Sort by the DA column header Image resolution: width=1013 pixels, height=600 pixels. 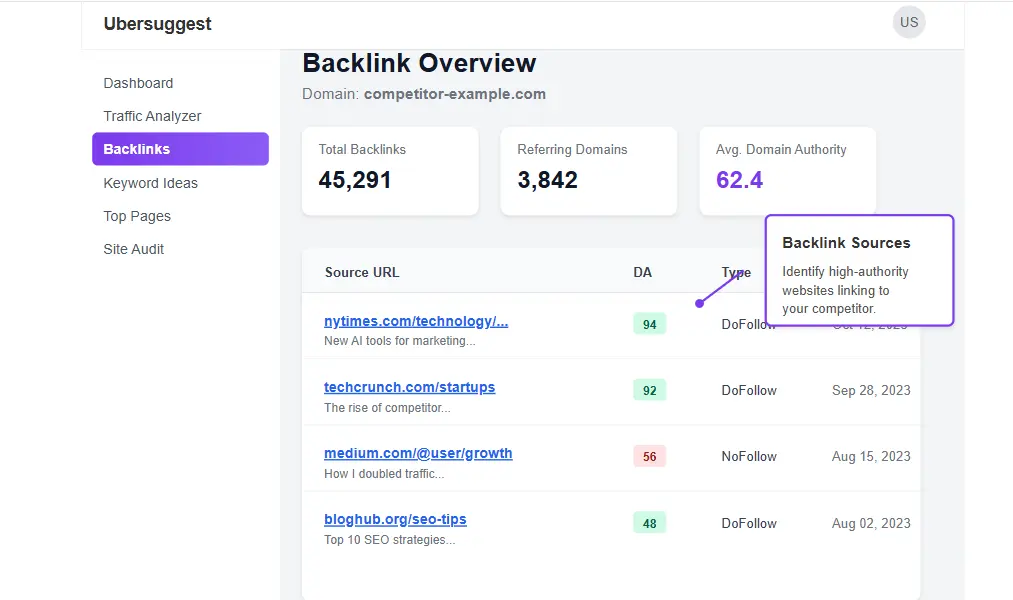(642, 272)
